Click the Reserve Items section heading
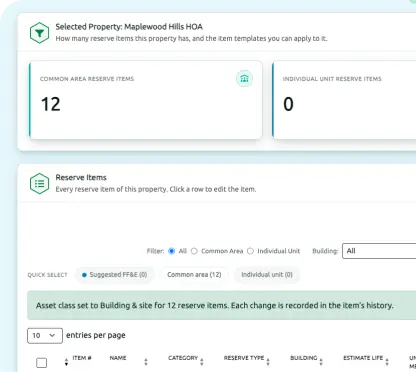 pyautogui.click(x=81, y=177)
